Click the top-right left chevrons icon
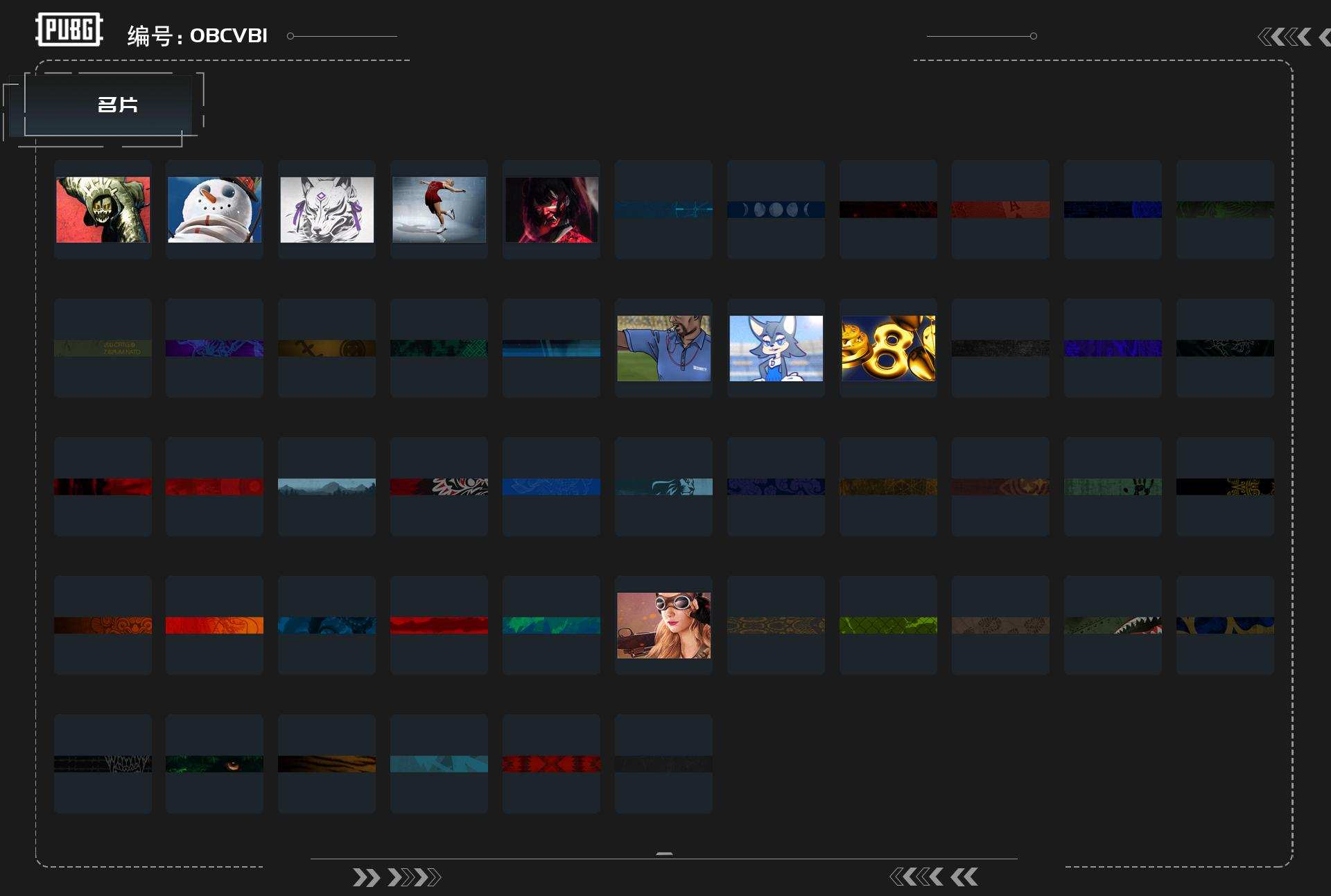Viewport: 1331px width, 896px height. coord(1285,37)
